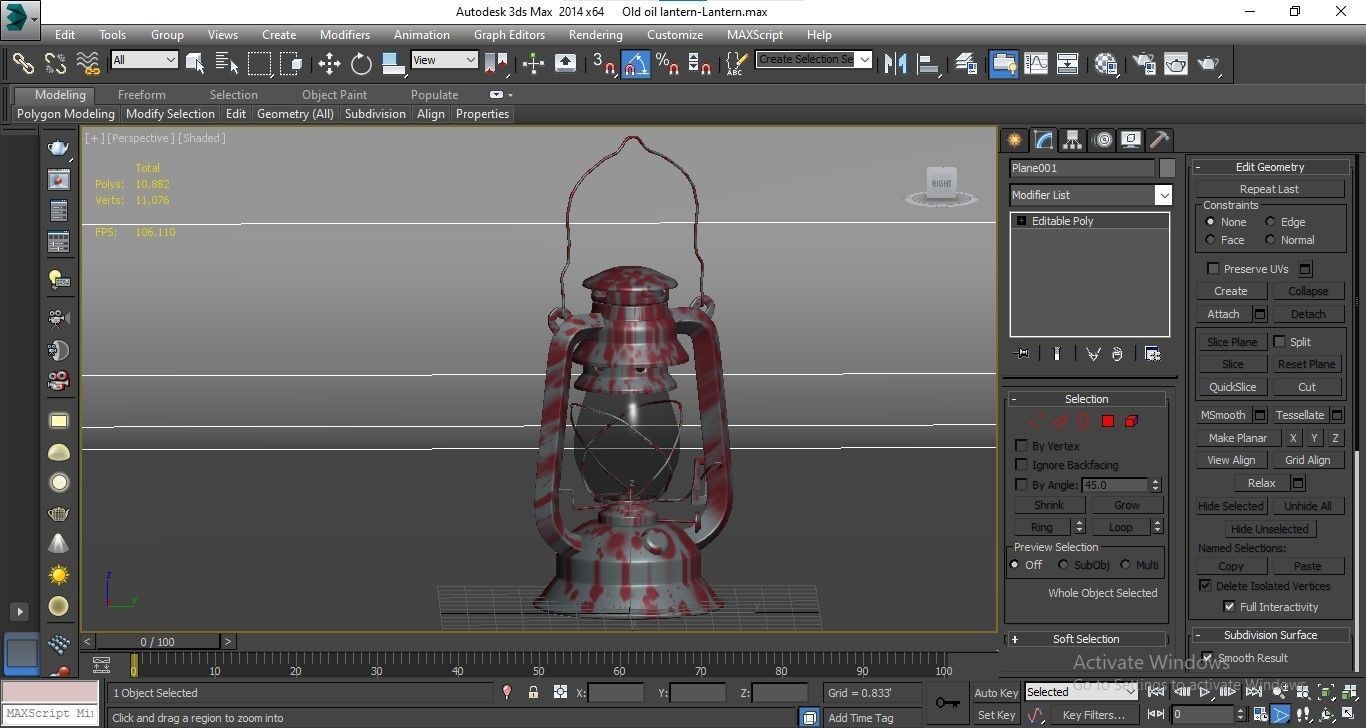The image size is (1366, 728).
Task: Check the Split checkbox
Action: (x=1279, y=342)
